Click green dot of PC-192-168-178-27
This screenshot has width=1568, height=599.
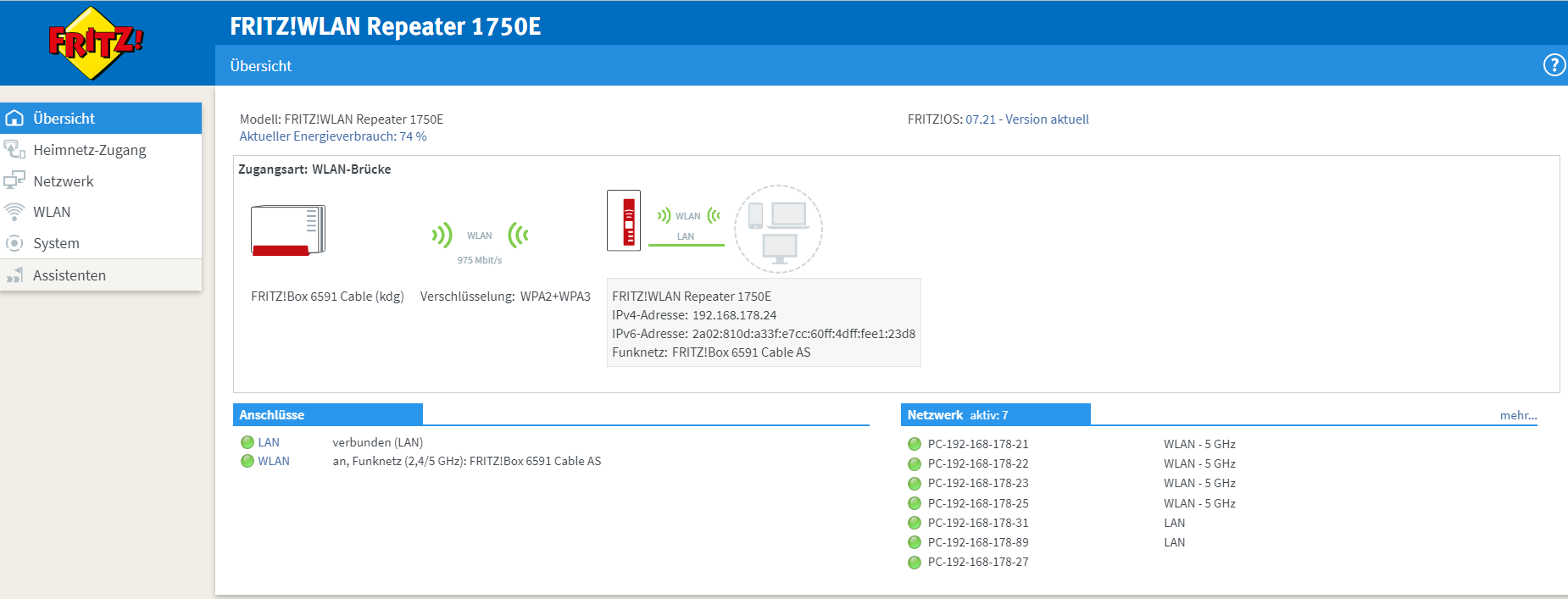point(915,562)
